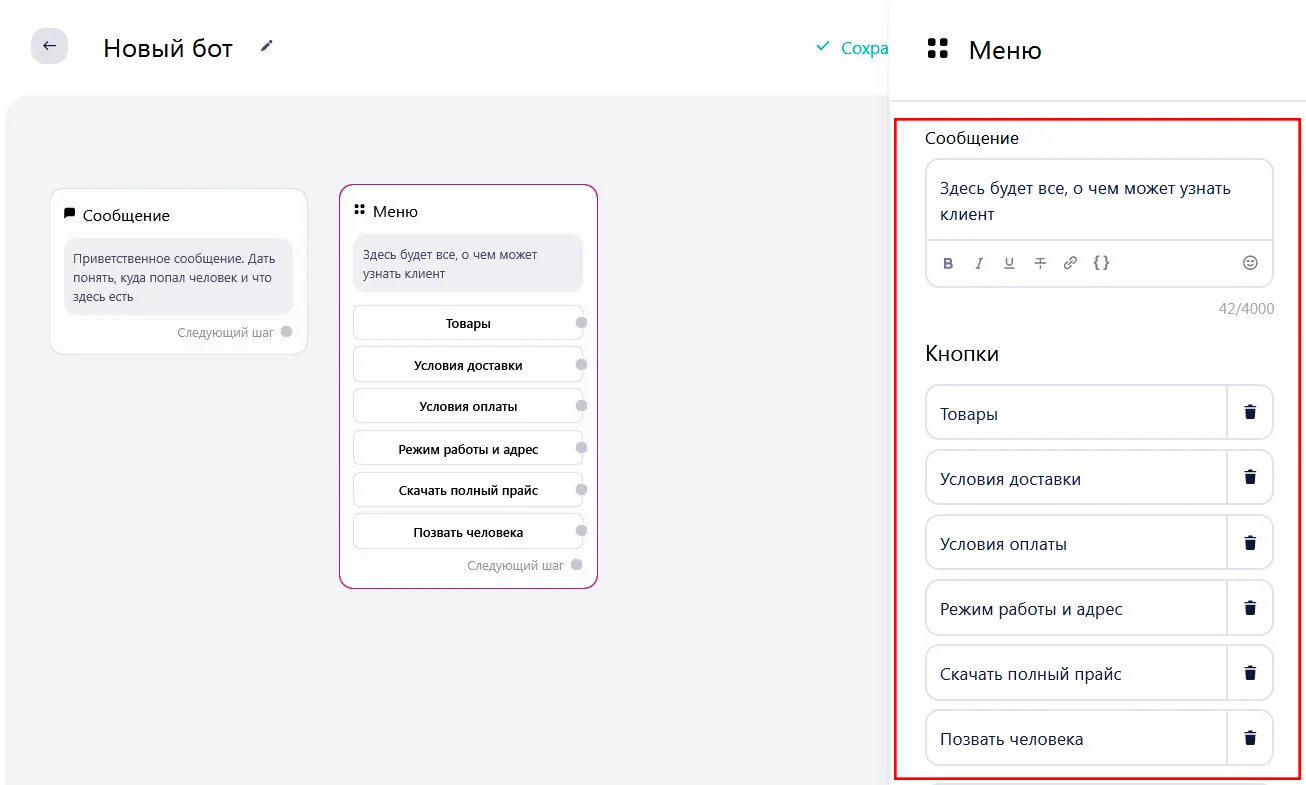Edit the Условия оплаты button field

point(1076,545)
